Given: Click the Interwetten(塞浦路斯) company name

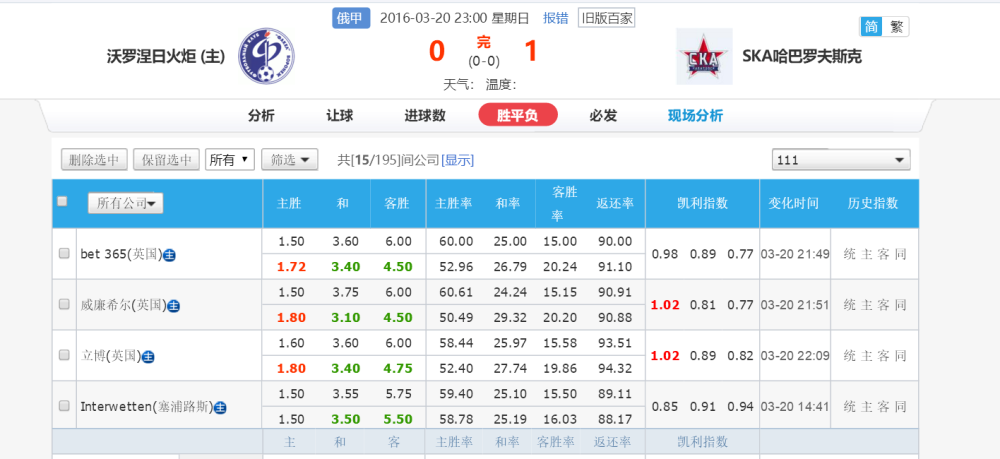Looking at the screenshot, I should pos(146,407).
